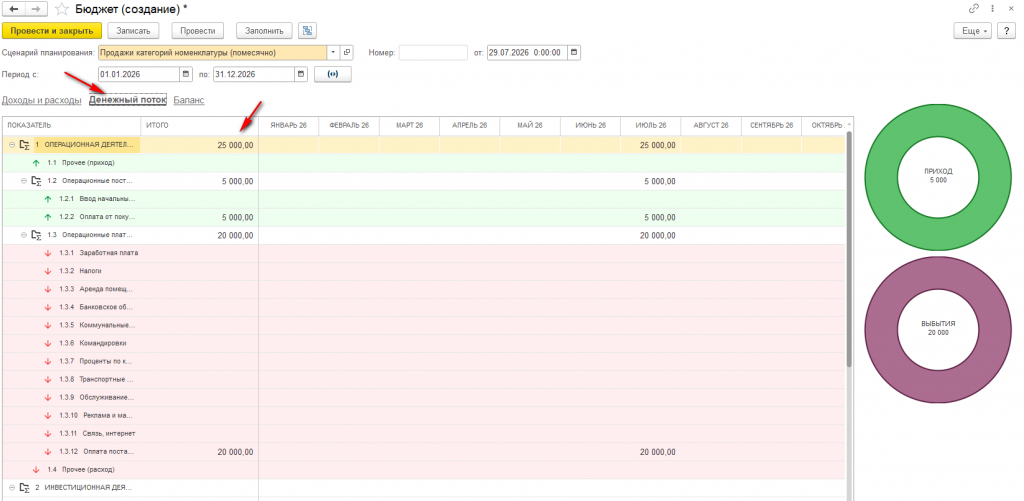Viewport: 1024px width, 501px height.
Task: Switch to the Баланс tab
Action: pyautogui.click(x=189, y=100)
